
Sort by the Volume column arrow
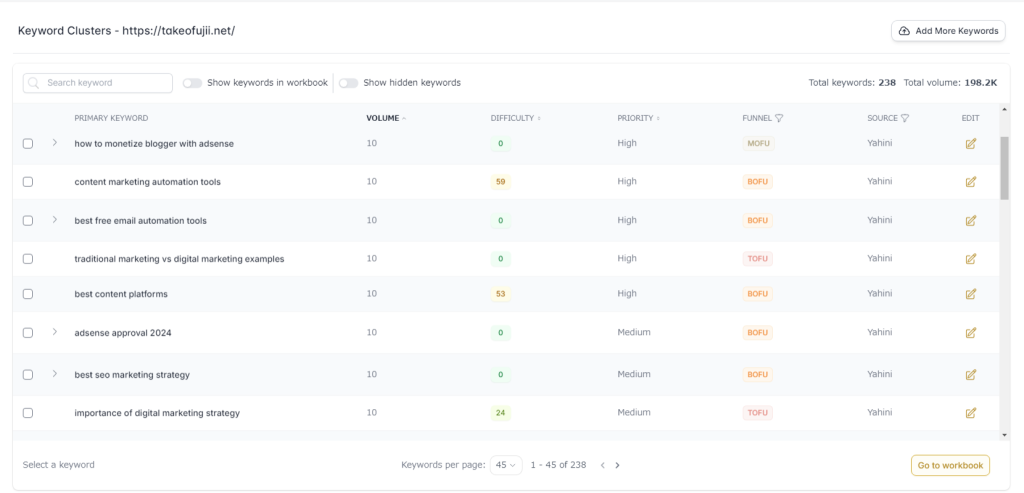[404, 118]
